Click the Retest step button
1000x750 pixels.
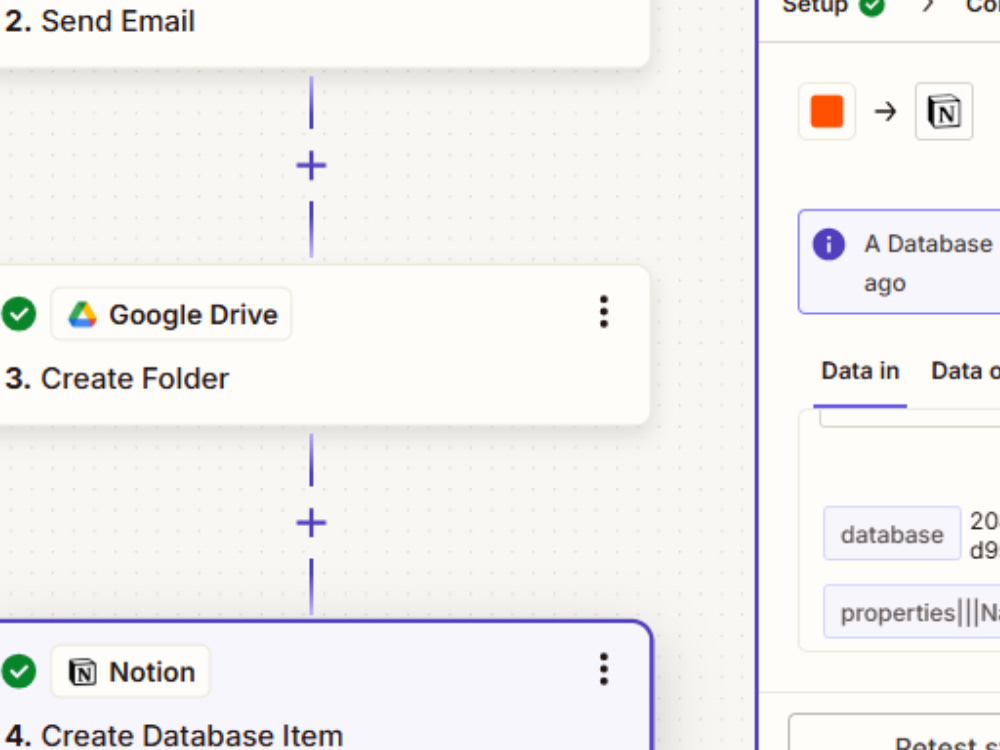tap(894, 732)
